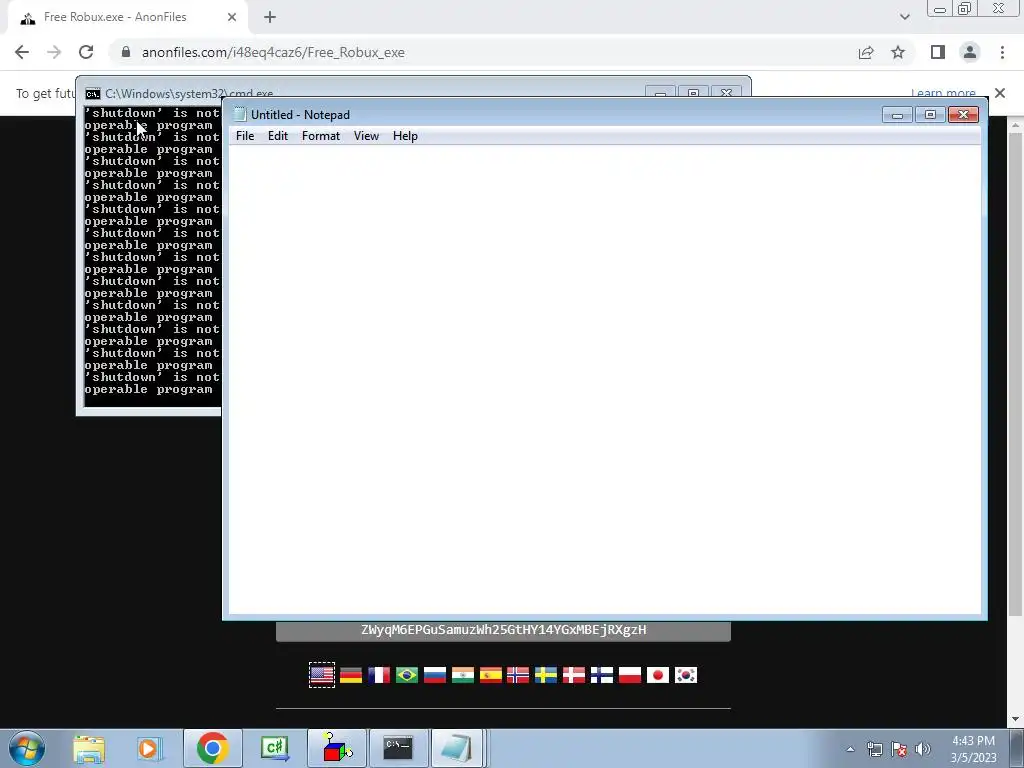Show hidden tray icons arrow
Screen dimensions: 1024x768
click(x=850, y=749)
